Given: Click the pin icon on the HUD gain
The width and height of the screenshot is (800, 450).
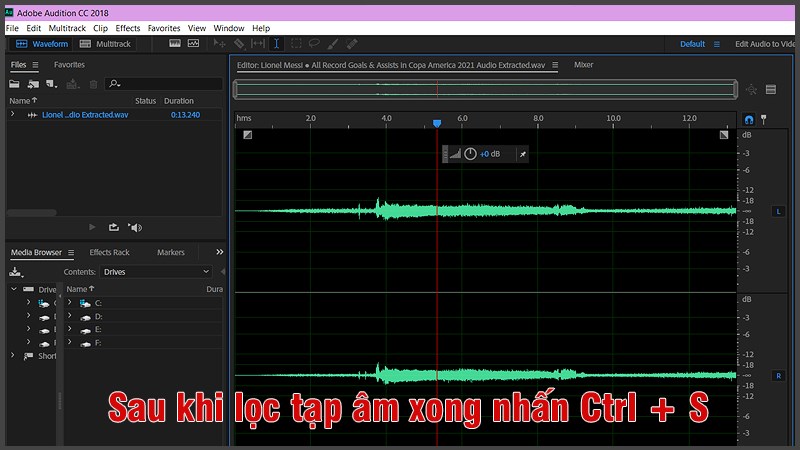Looking at the screenshot, I should coord(522,154).
